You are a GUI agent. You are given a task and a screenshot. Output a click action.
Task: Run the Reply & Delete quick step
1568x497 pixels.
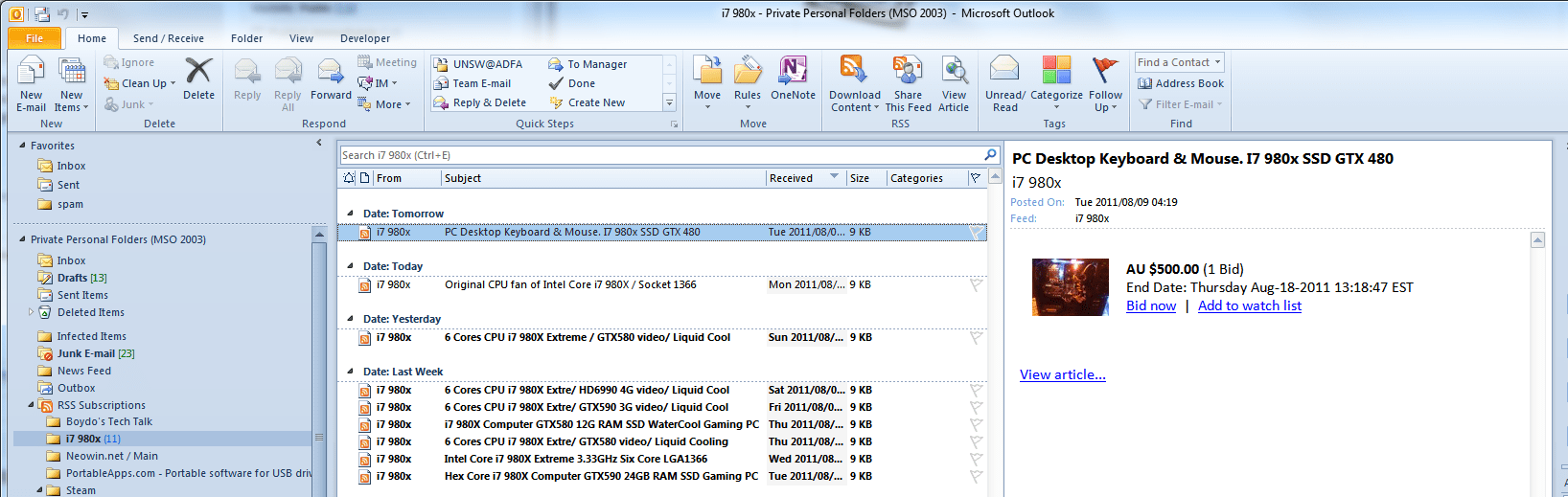pos(480,102)
